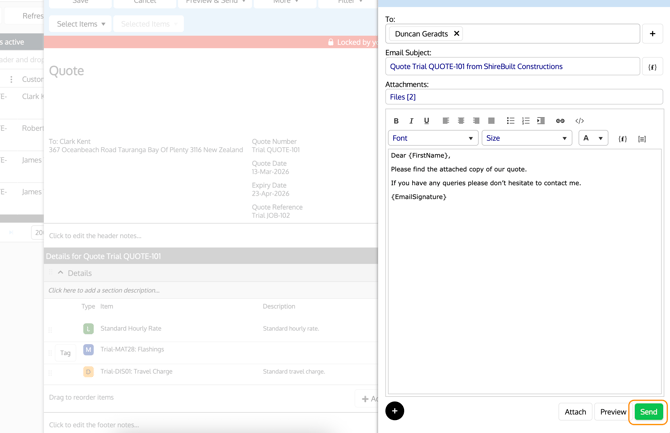The width and height of the screenshot is (670, 433).
Task: Center align the email text
Action: point(461,121)
